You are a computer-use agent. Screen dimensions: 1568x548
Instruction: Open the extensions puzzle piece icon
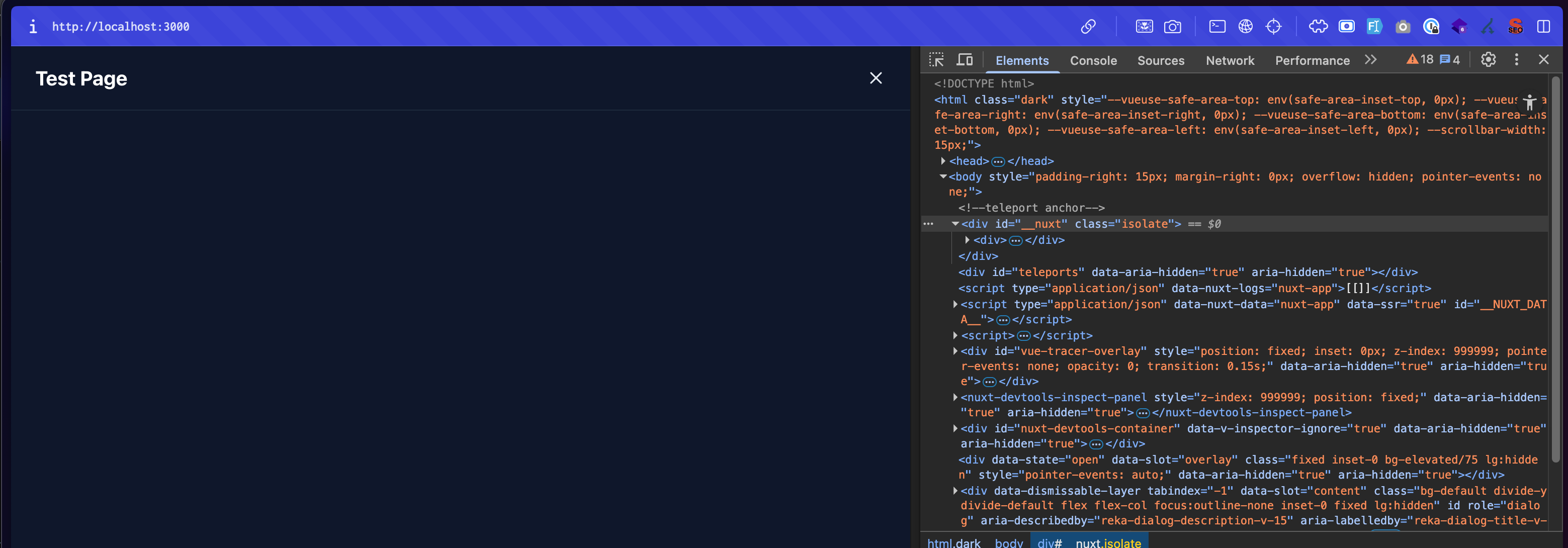(1318, 26)
